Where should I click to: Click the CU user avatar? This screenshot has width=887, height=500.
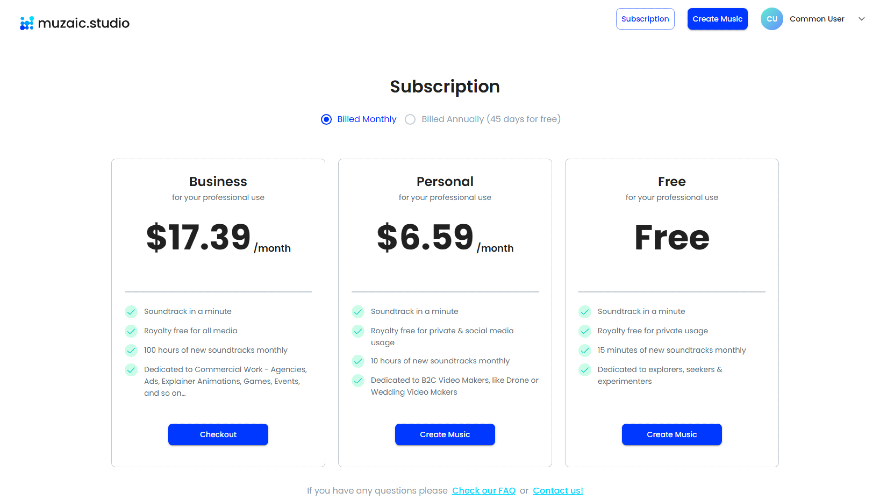(771, 19)
